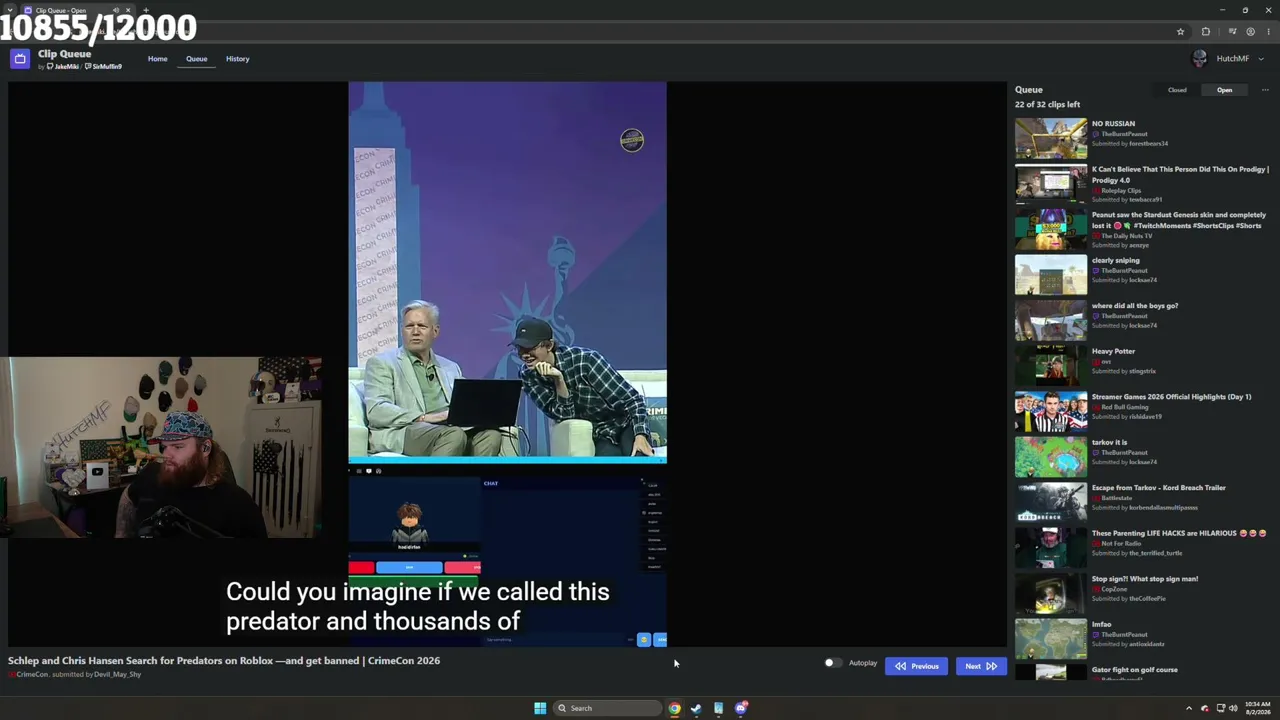Image resolution: width=1280 pixels, height=720 pixels.
Task: Open the Kord Breach Trailer thumbnail
Action: 1051,503
